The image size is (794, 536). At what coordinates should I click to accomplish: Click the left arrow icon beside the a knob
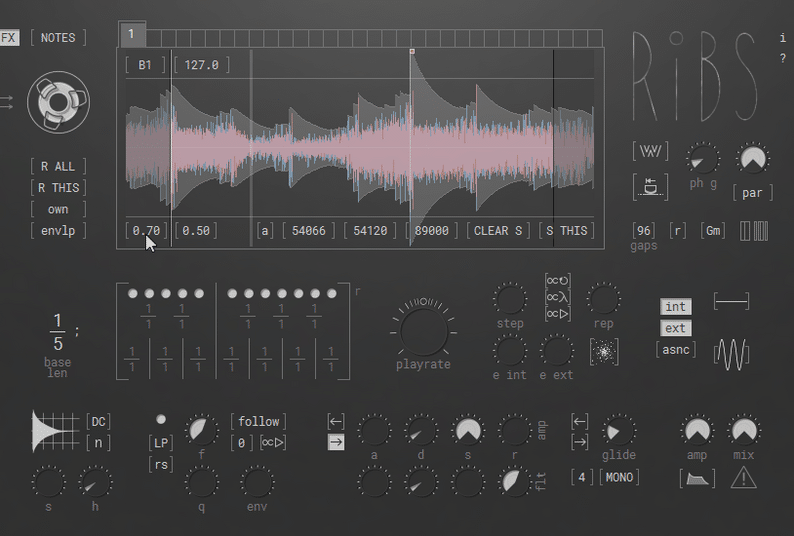tap(336, 422)
